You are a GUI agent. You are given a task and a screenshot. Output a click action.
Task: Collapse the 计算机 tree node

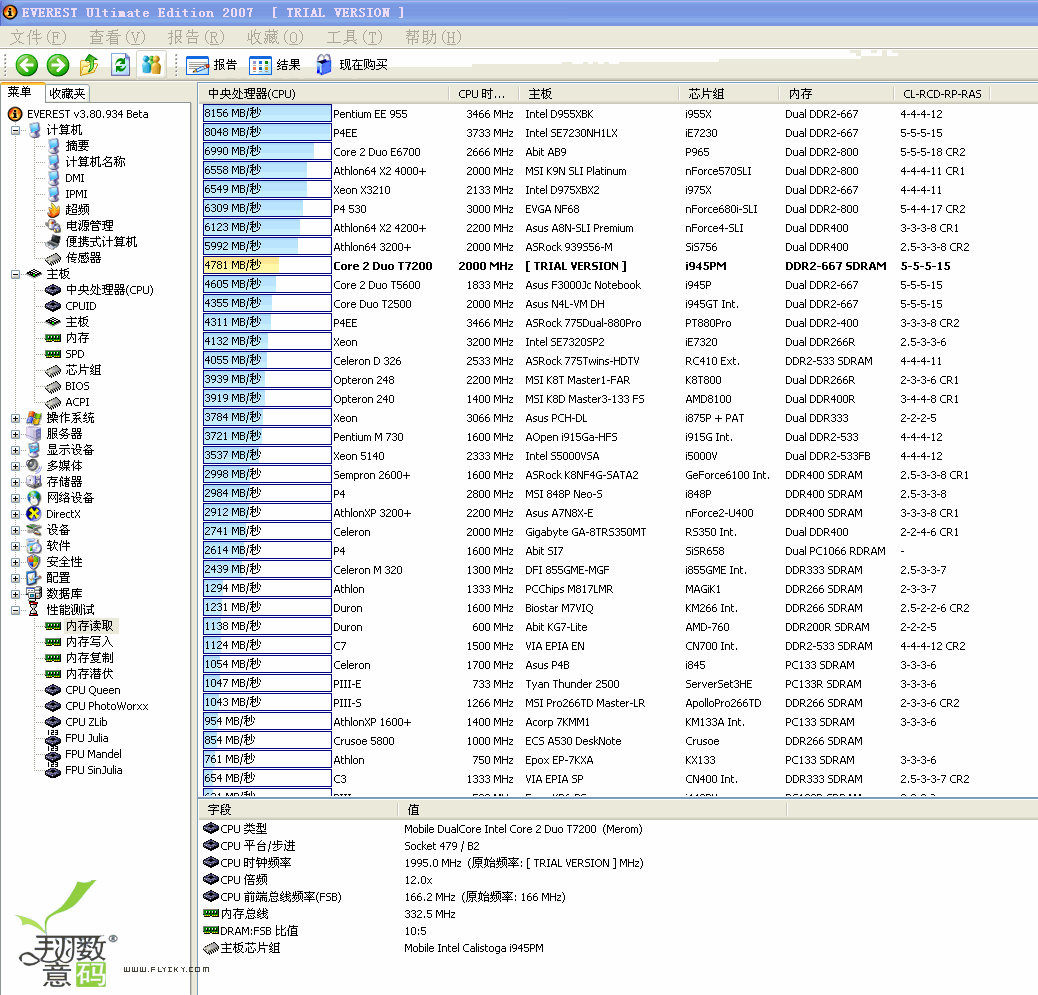[x=15, y=130]
